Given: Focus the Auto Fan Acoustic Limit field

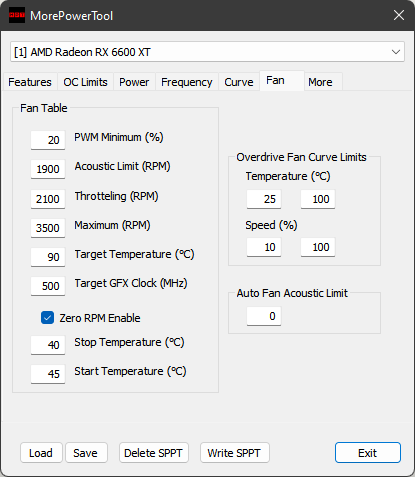Looking at the screenshot, I should tap(264, 316).
